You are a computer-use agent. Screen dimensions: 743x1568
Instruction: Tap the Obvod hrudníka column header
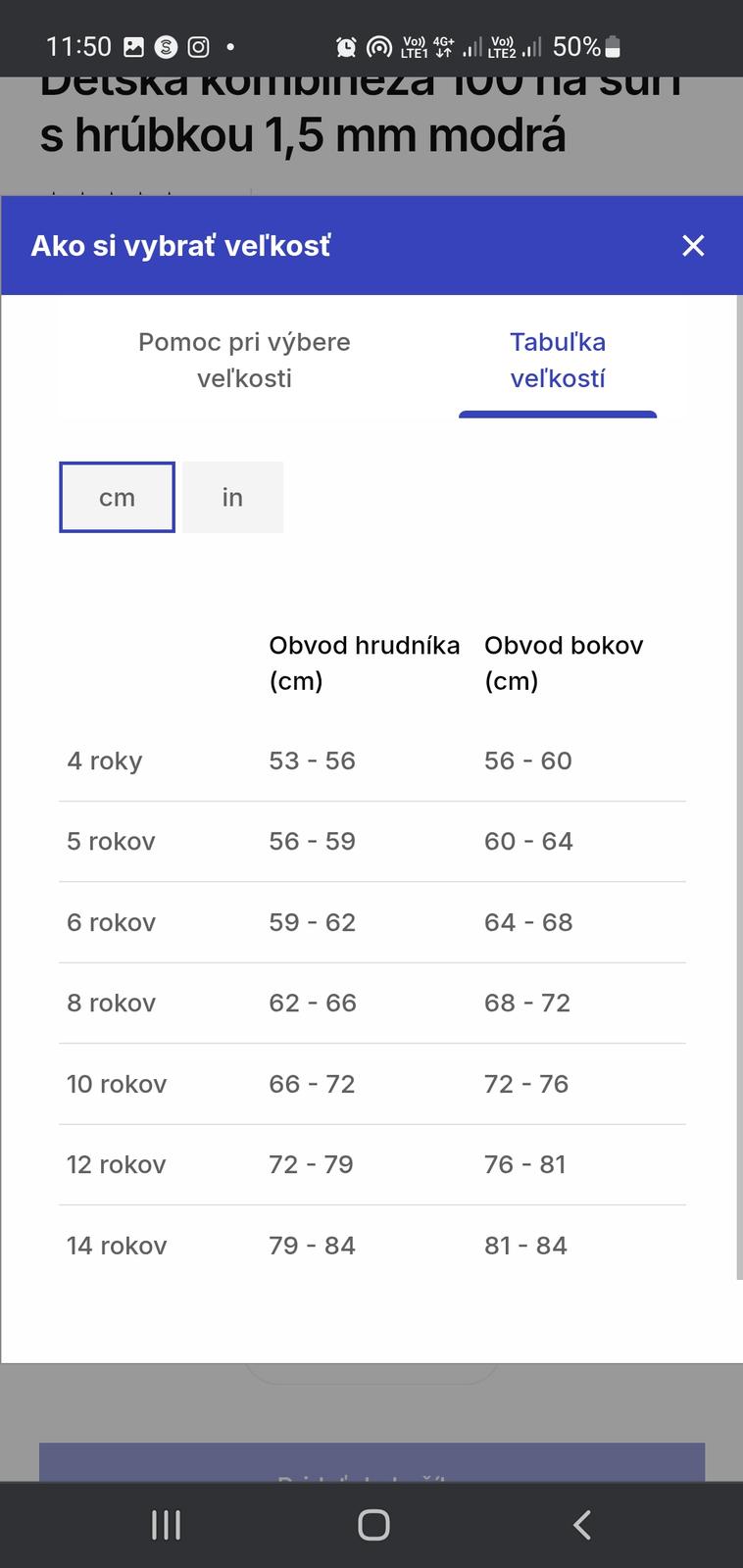click(364, 662)
